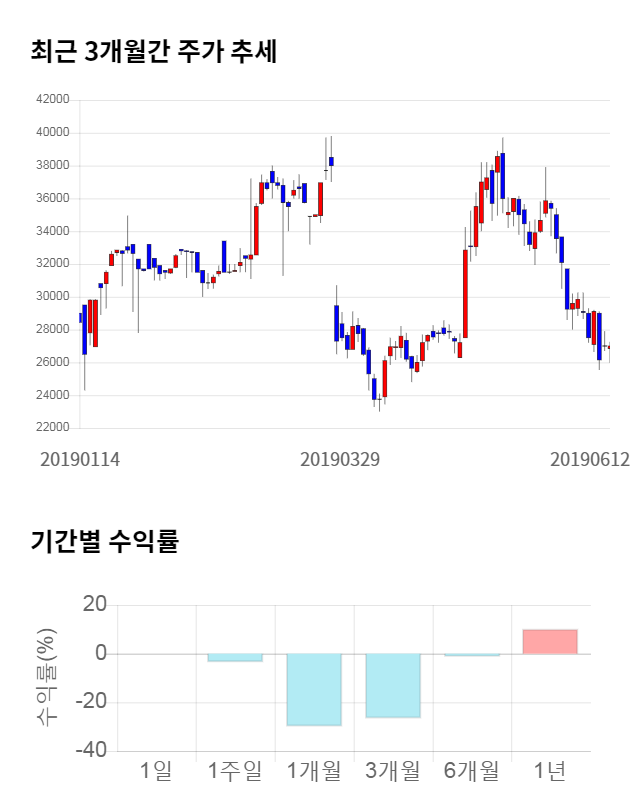Select the red 1년 return bar
The height and width of the screenshot is (810, 640).
pos(550,642)
